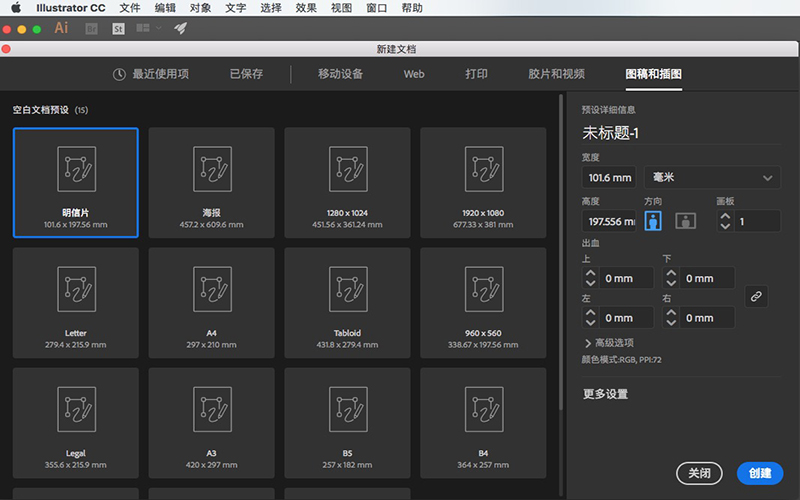Viewport: 800px width, 500px height.
Task: Select the Legal preset
Action: [x=76, y=423]
